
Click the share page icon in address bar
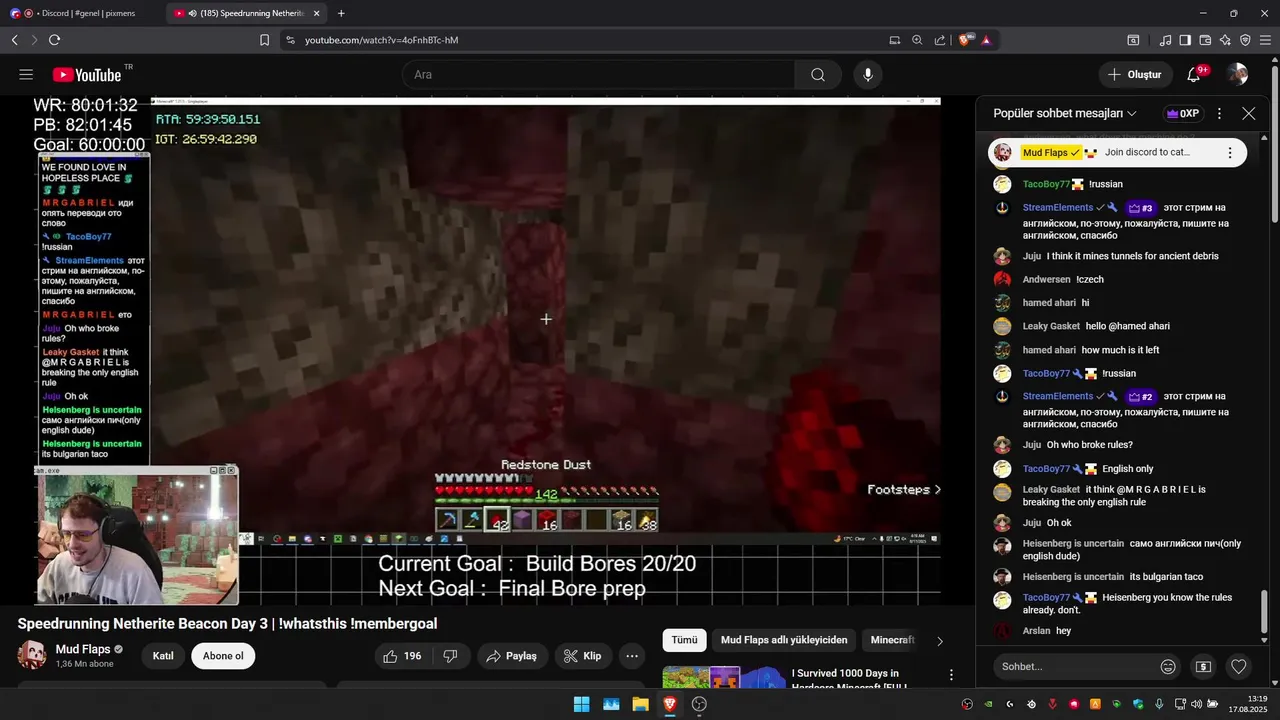[940, 40]
